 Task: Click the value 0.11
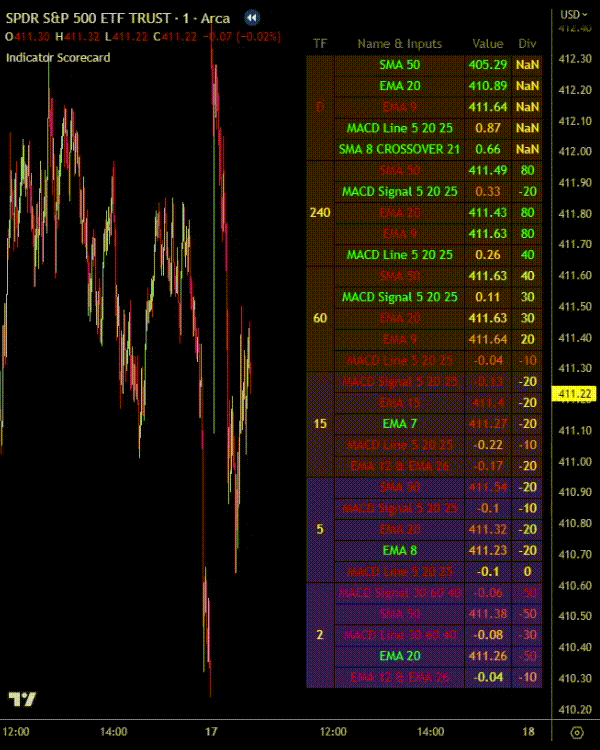[488, 297]
